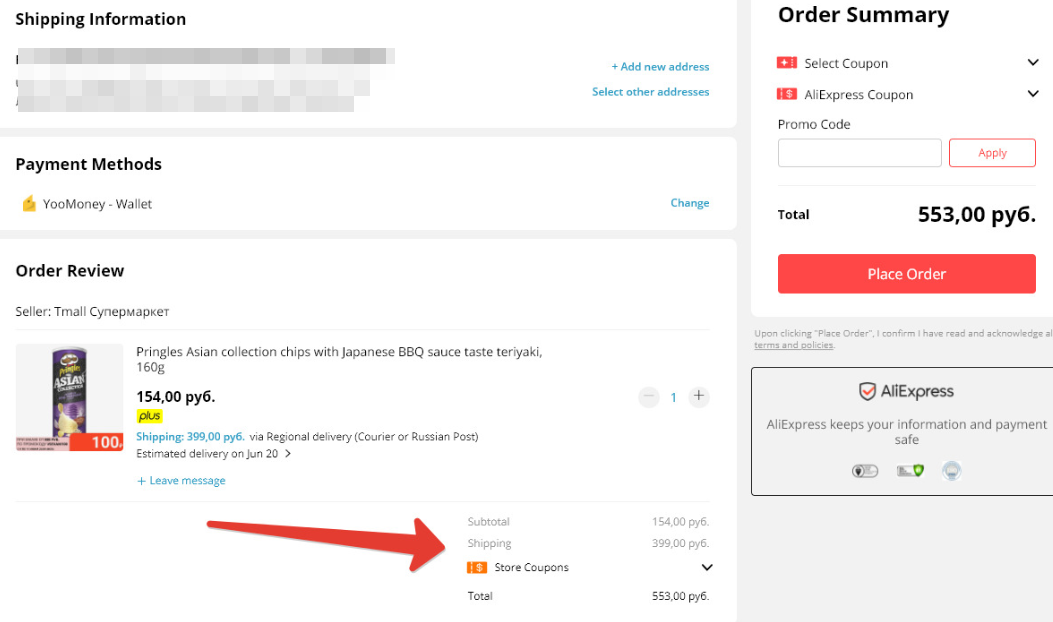Click the round blue trust seal icon

click(951, 471)
